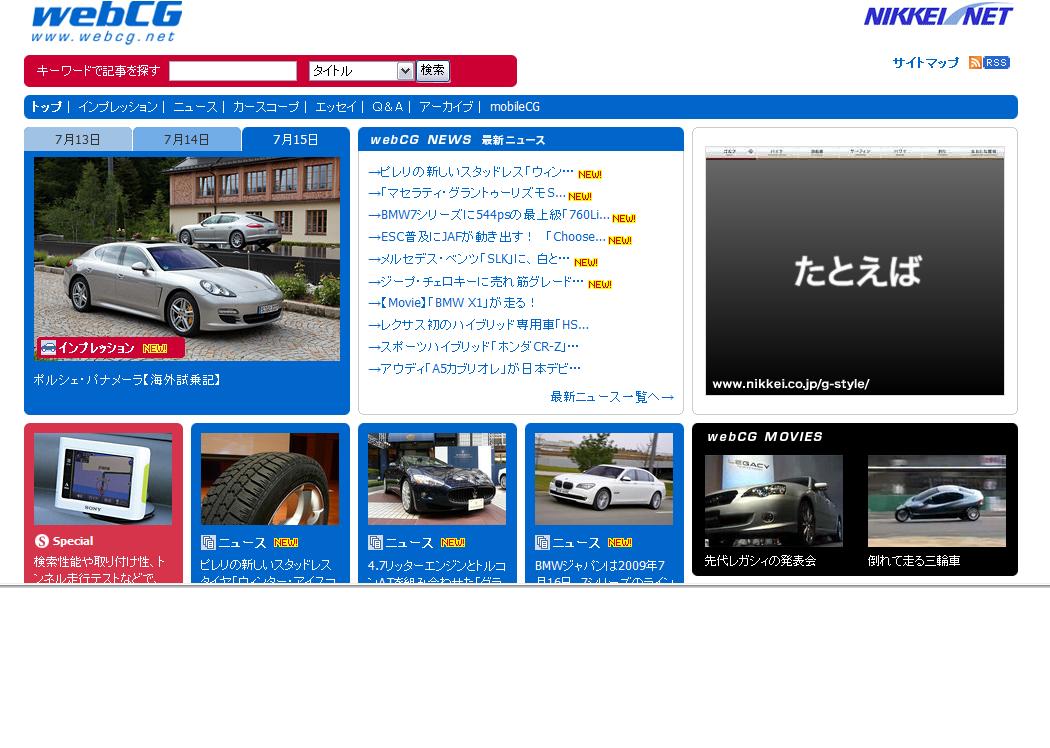Image resolution: width=1050 pixels, height=748 pixels.
Task: Switch to the 7月14日 tab
Action: [187, 139]
